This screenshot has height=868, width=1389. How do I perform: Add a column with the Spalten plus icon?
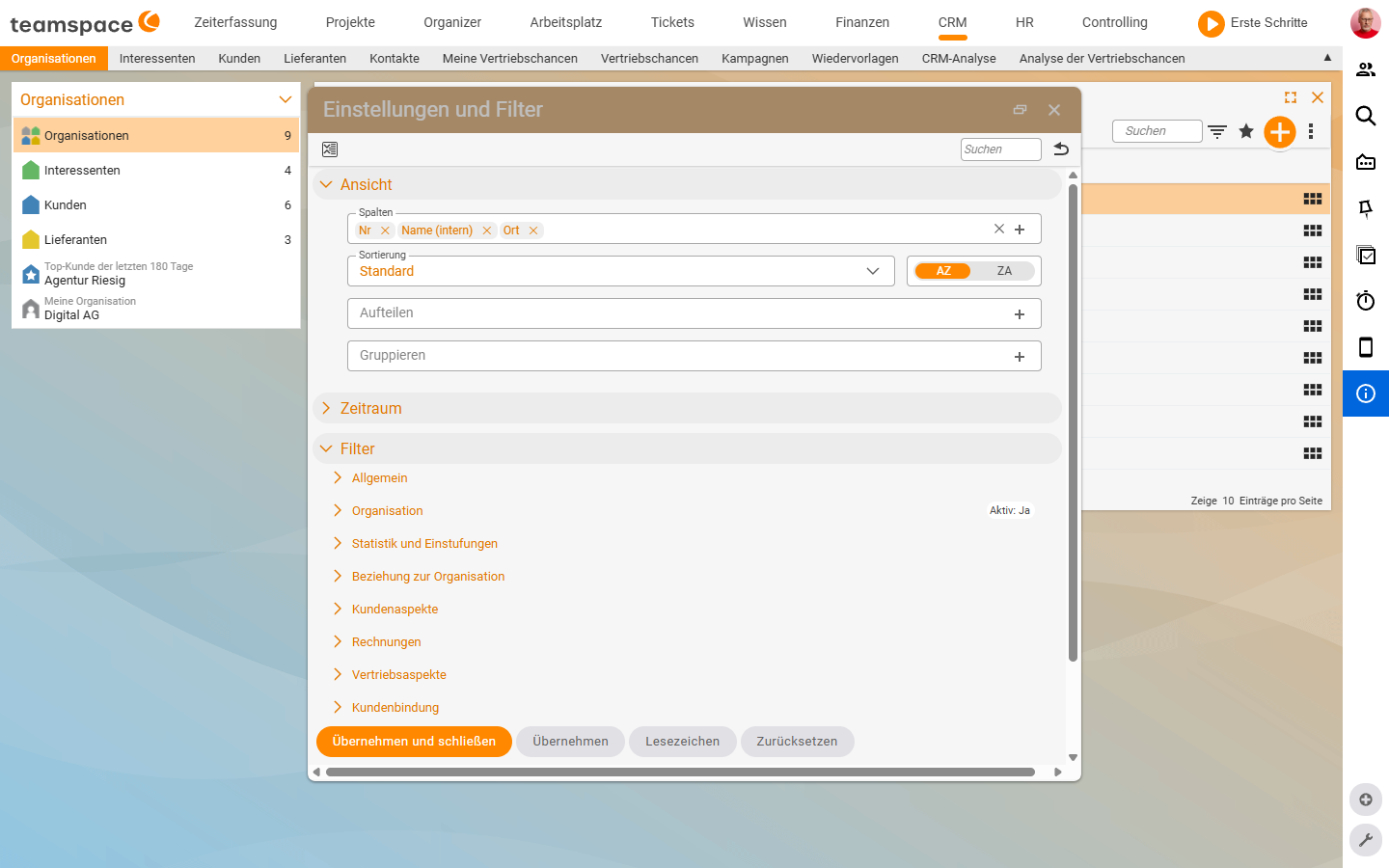coord(1020,230)
